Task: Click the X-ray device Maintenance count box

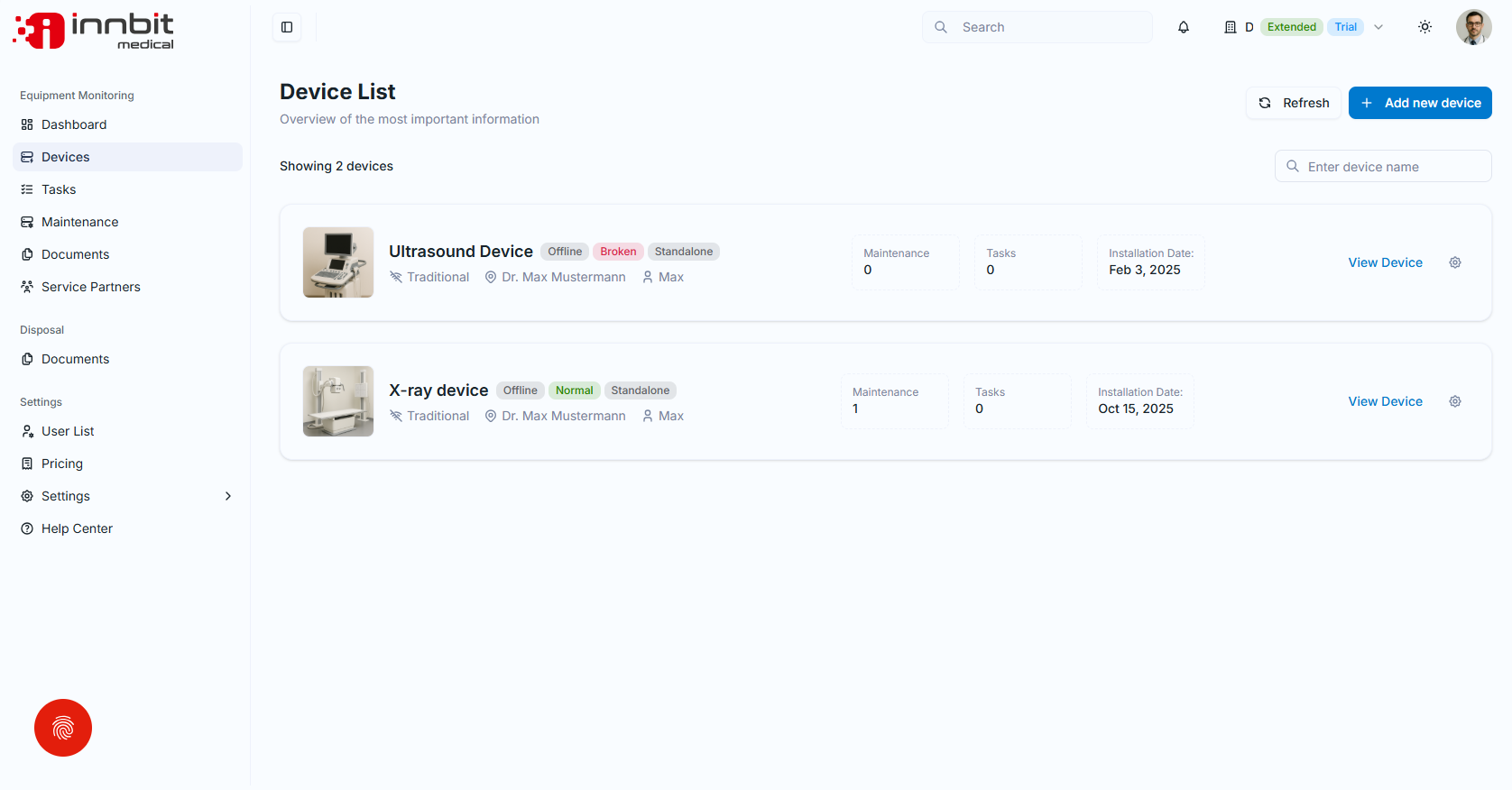Action: (x=895, y=401)
